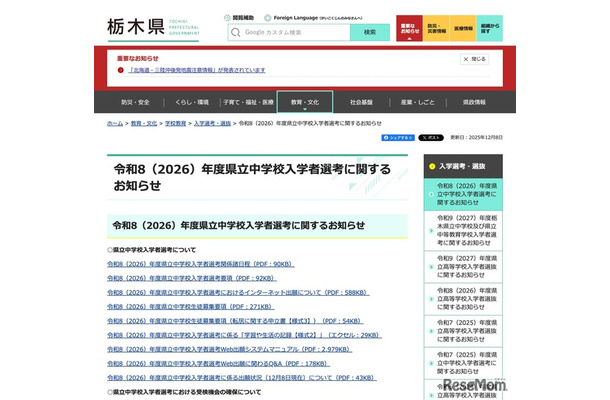Open the 北海道・三陸沖後発地震注意情報 notice link
Image resolution: width=610 pixels, height=400 pixels.
pyautogui.click(x=197, y=70)
